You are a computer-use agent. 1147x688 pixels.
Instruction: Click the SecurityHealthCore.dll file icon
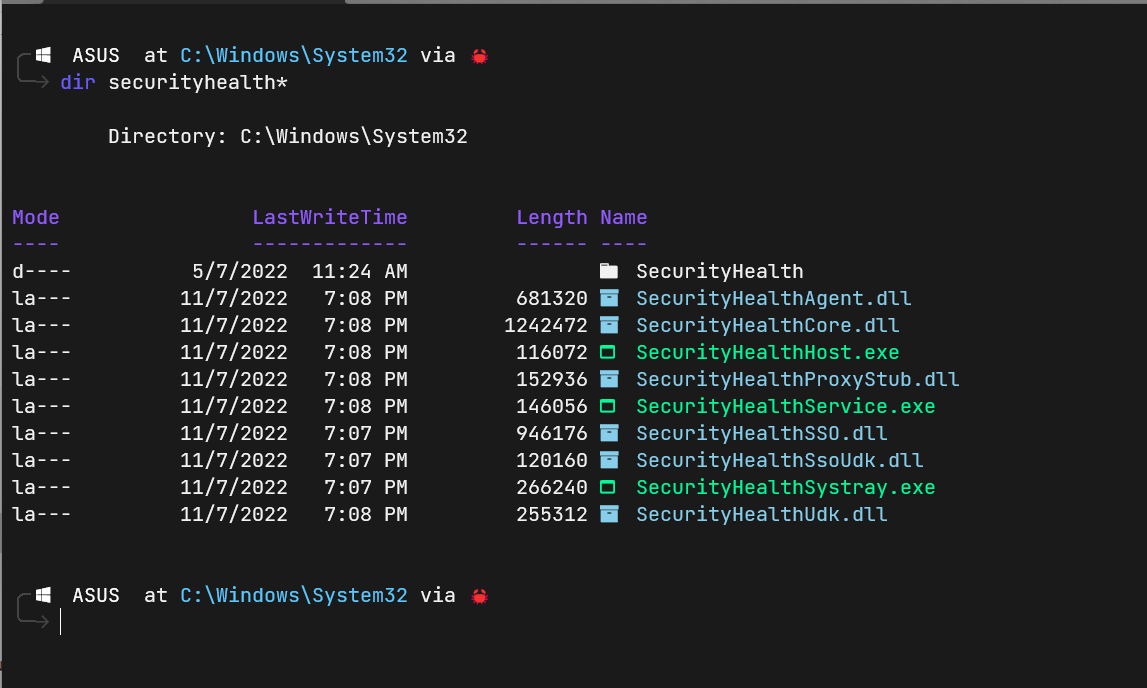609,325
